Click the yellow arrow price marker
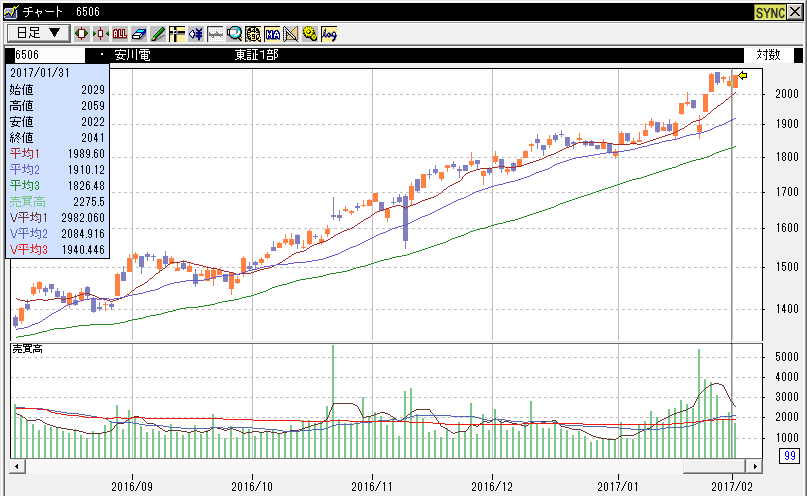Screen dimensions: 807x496 743,75
